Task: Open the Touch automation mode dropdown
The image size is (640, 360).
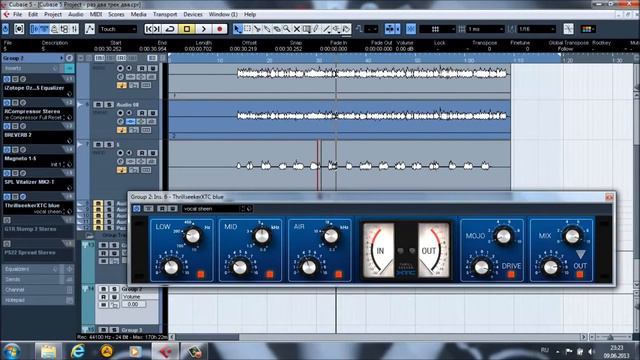Action: pyautogui.click(x=118, y=29)
